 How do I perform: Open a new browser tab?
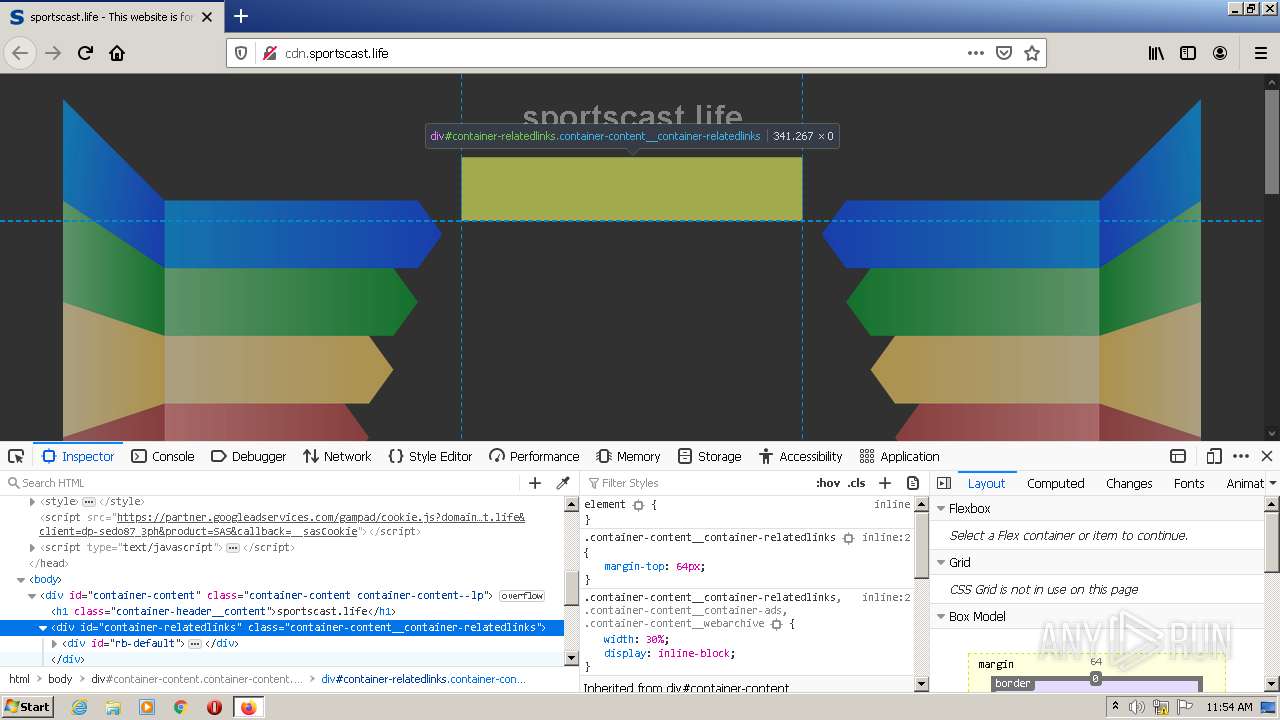[240, 16]
